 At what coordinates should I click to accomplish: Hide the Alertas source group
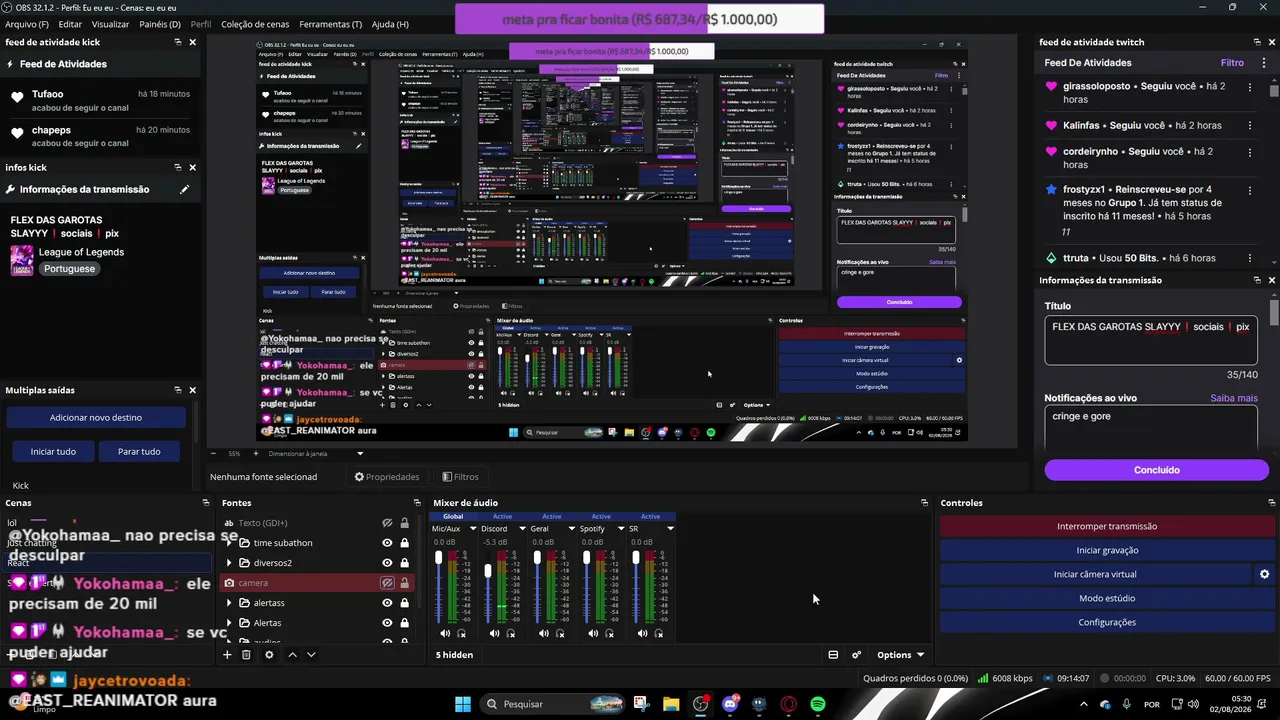point(387,623)
